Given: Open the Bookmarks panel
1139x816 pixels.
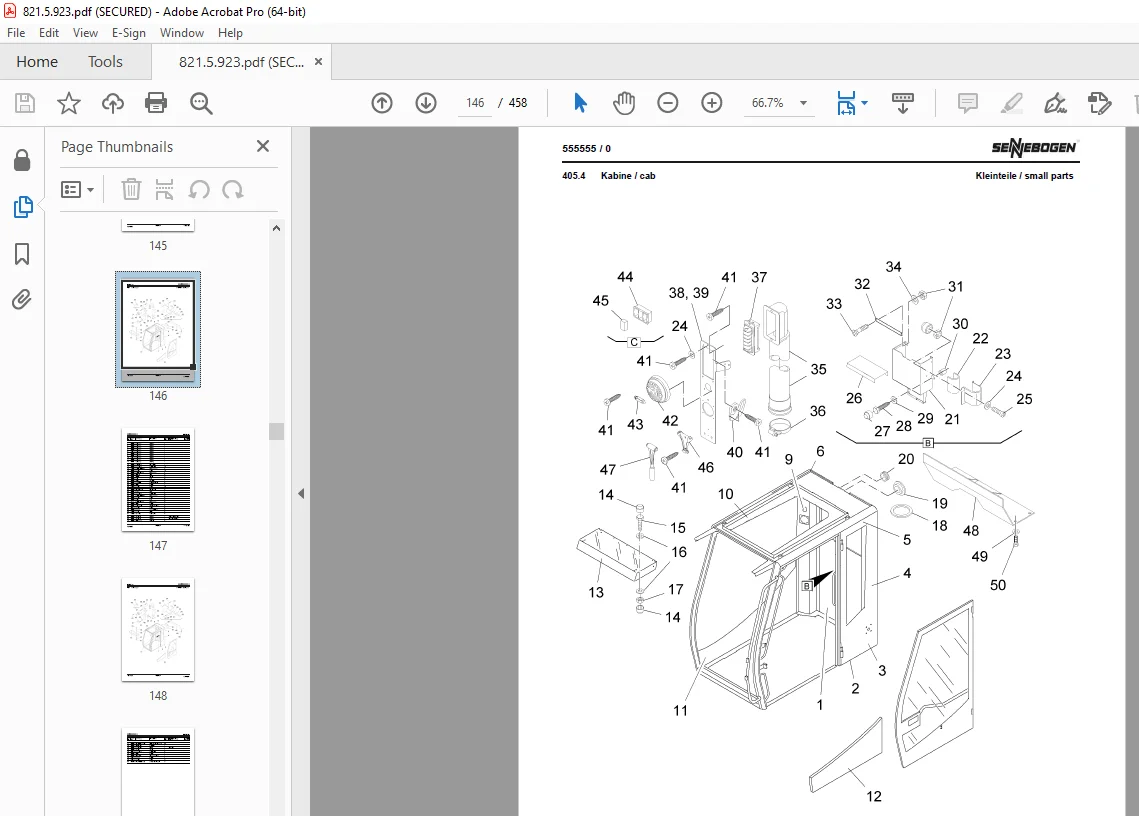Looking at the screenshot, I should pyautogui.click(x=23, y=254).
